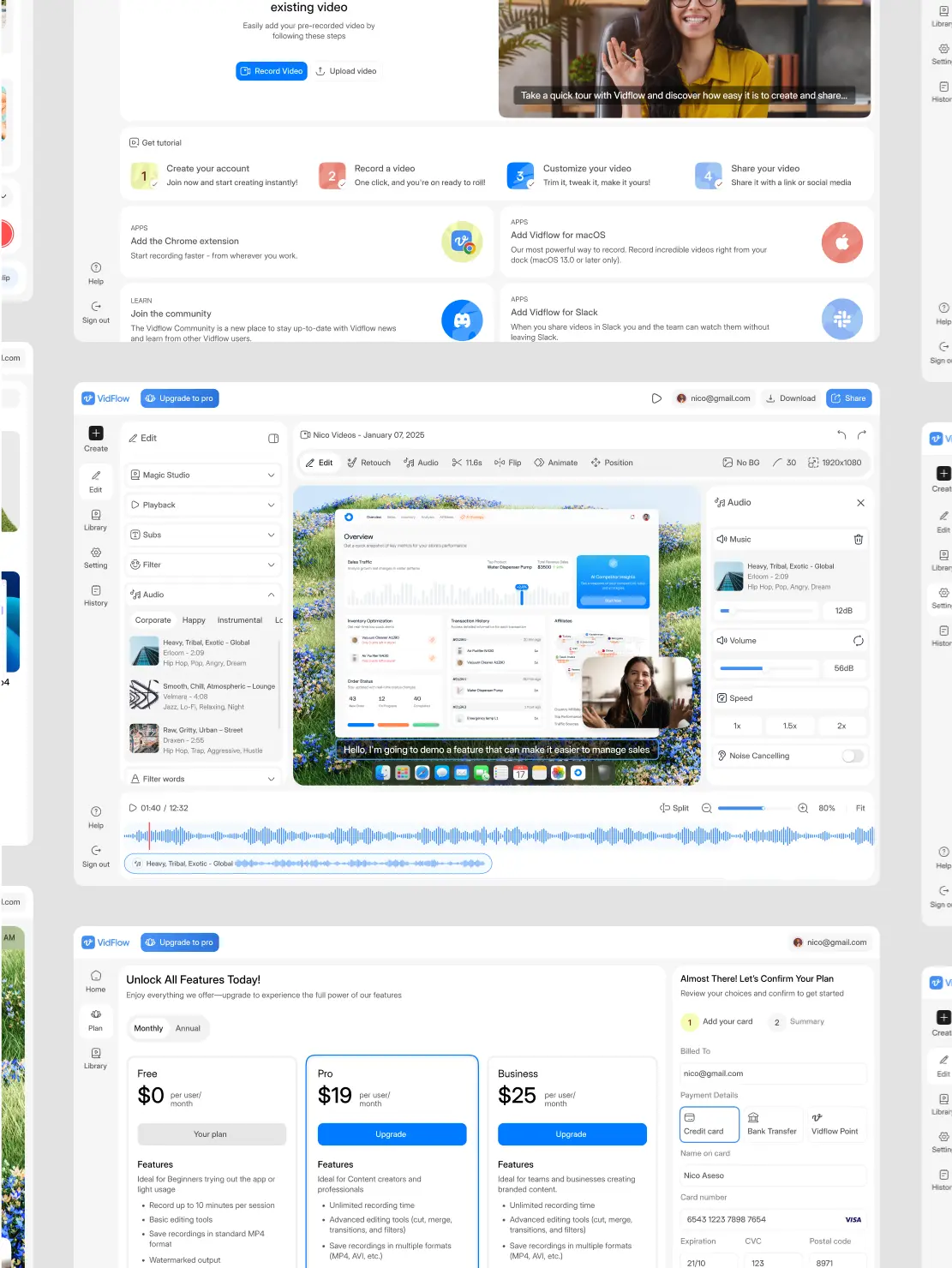
Task: Click Upload video
Action: point(346,71)
